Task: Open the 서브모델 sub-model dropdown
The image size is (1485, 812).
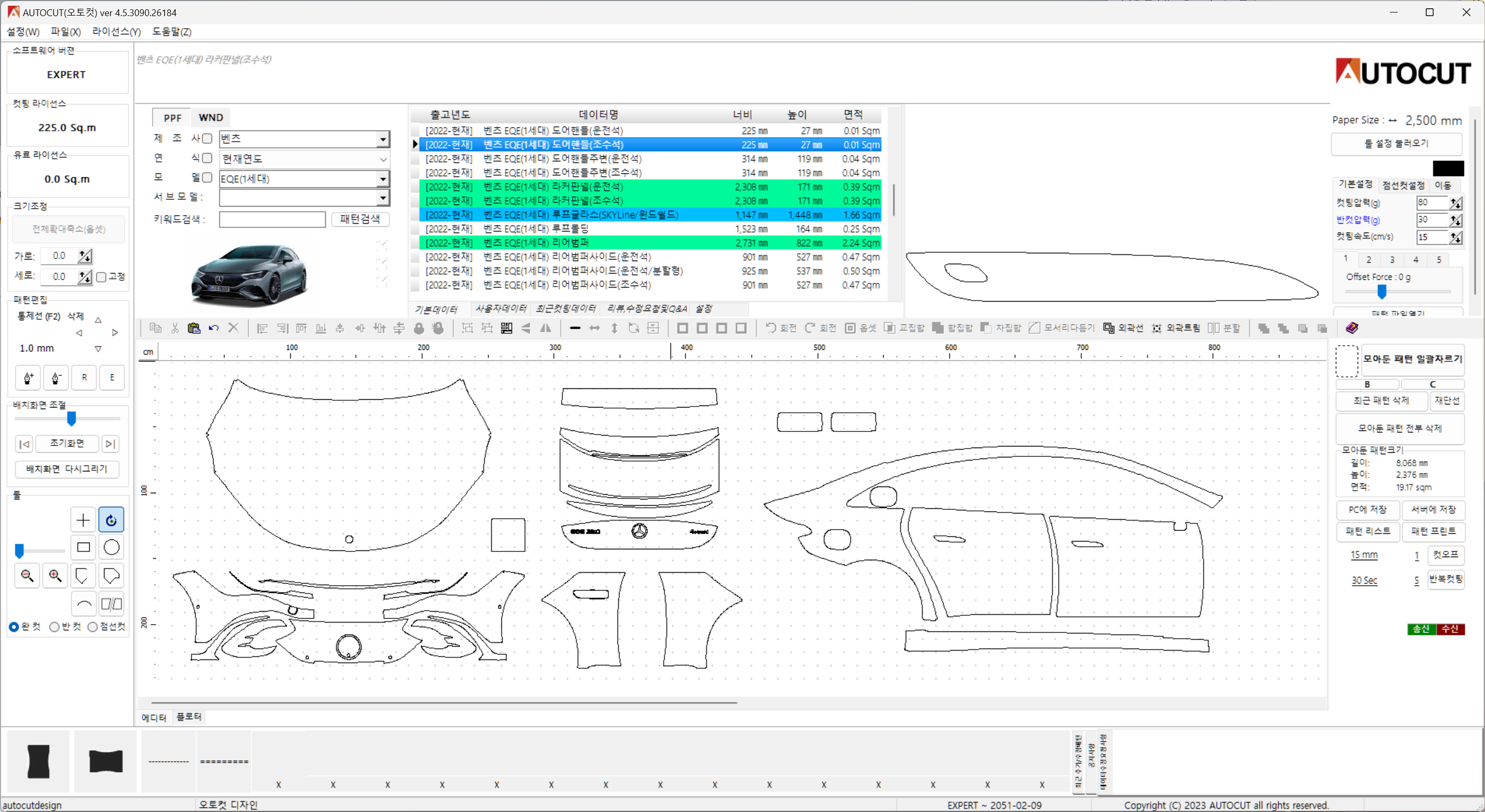Action: point(383,198)
